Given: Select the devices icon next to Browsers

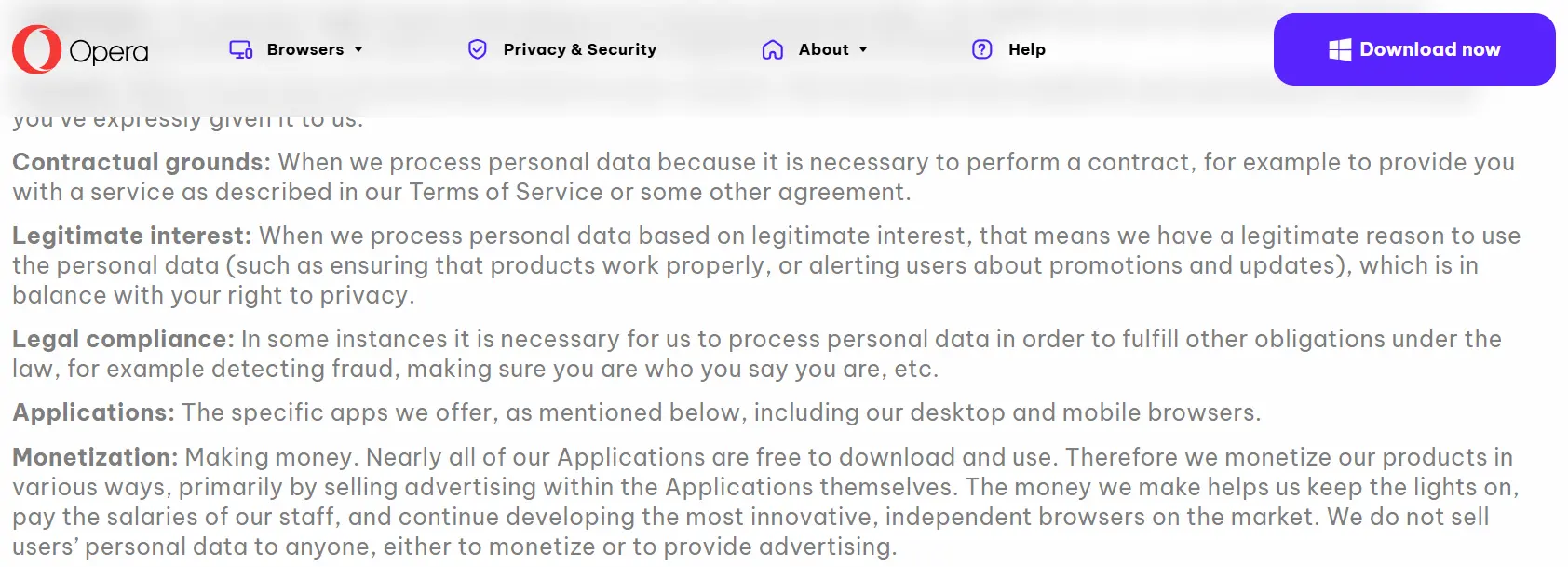Looking at the screenshot, I should (239, 49).
